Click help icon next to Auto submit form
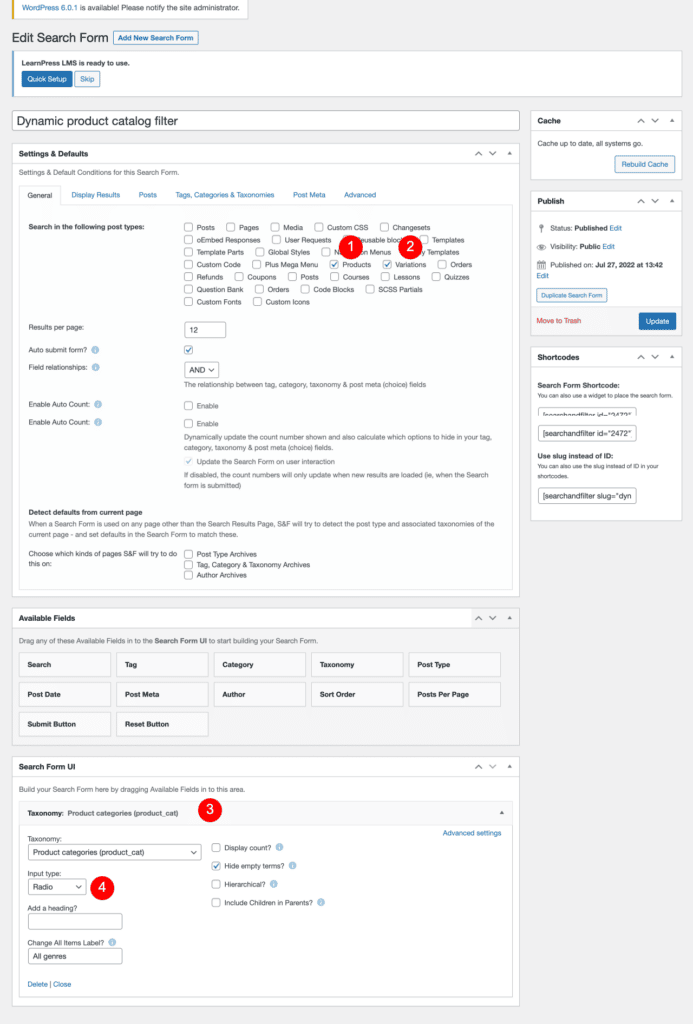The width and height of the screenshot is (693, 1024). [96, 349]
